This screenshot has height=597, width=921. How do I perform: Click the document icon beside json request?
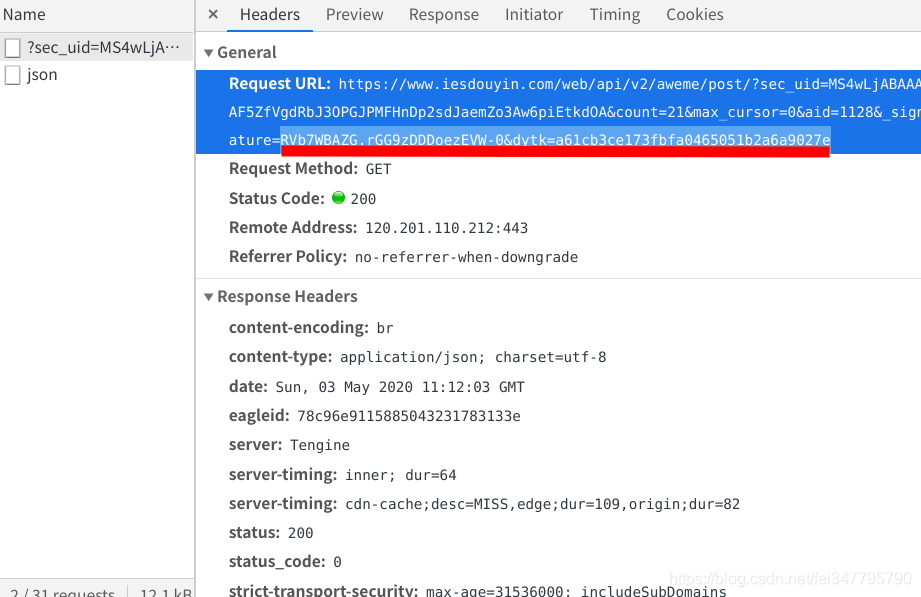point(12,75)
